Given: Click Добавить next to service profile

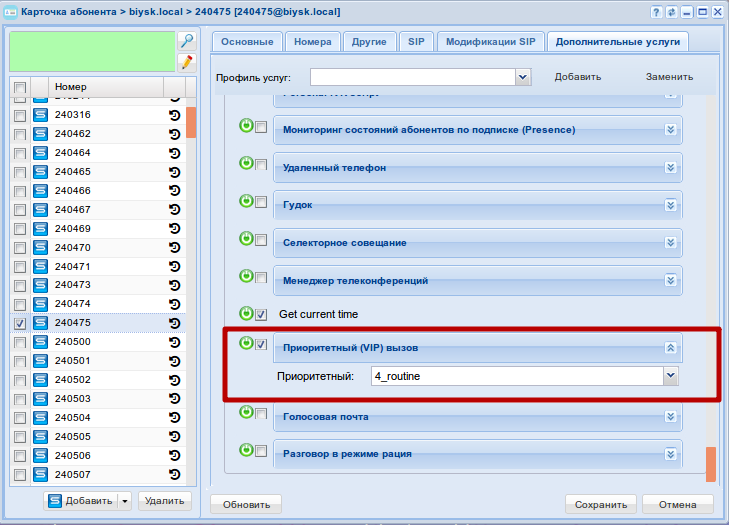Looking at the screenshot, I should (x=578, y=77).
